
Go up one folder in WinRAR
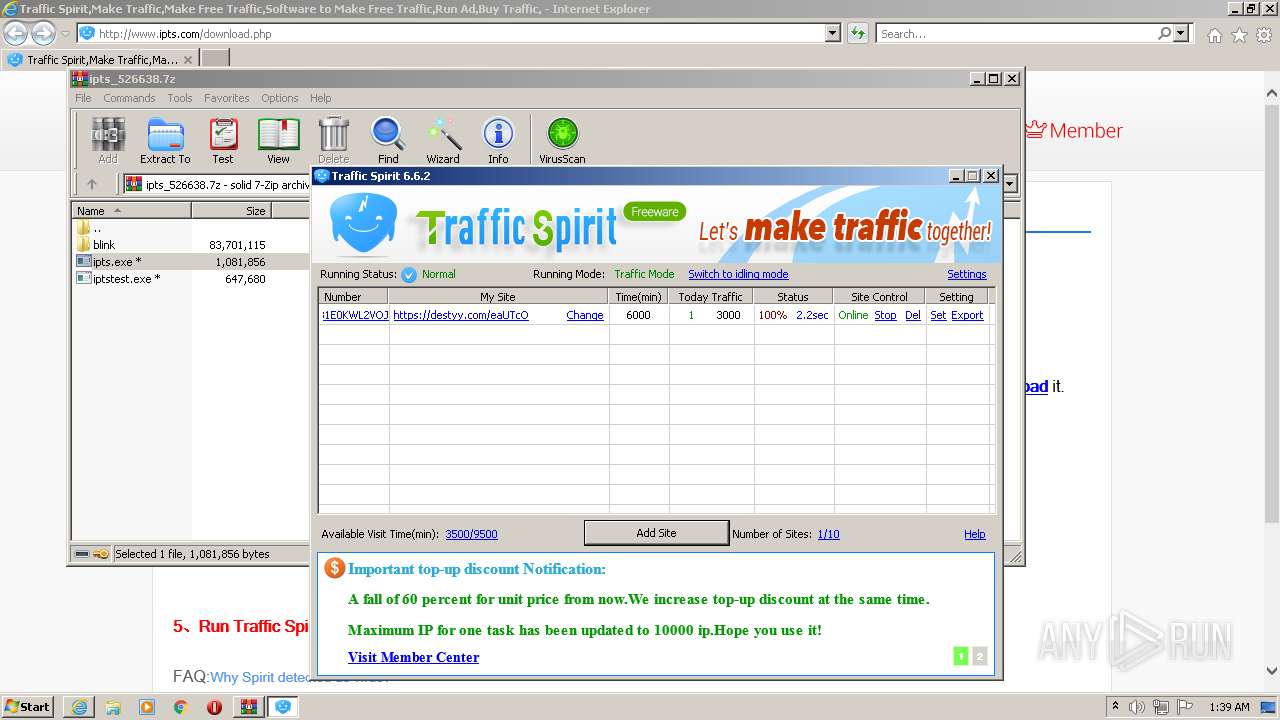point(92,184)
